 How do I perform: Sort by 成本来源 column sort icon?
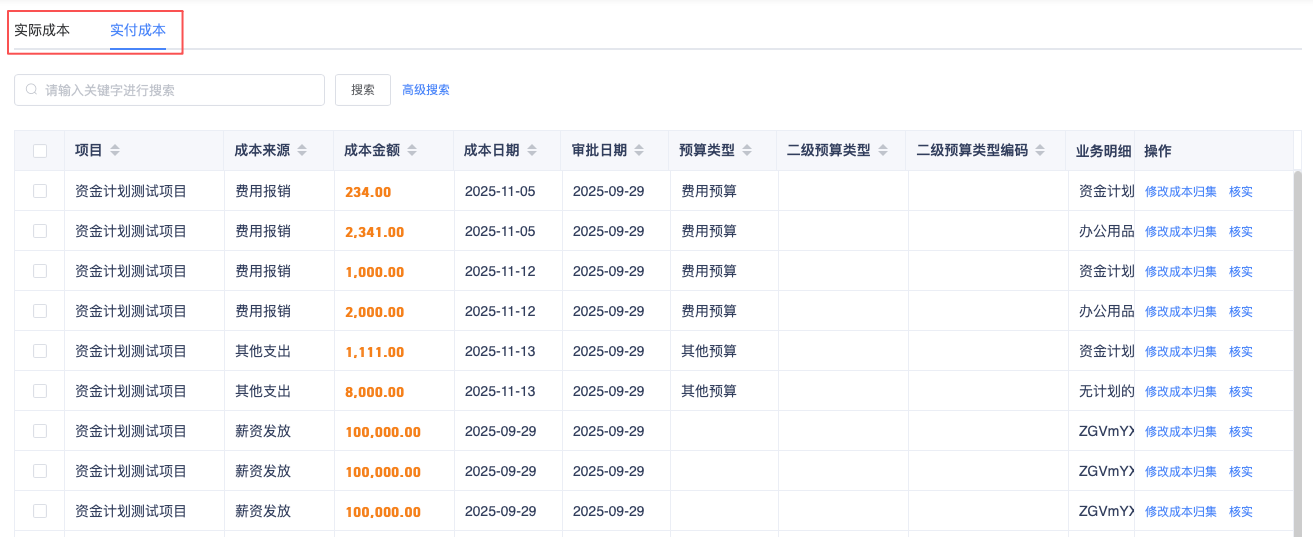coord(302,151)
